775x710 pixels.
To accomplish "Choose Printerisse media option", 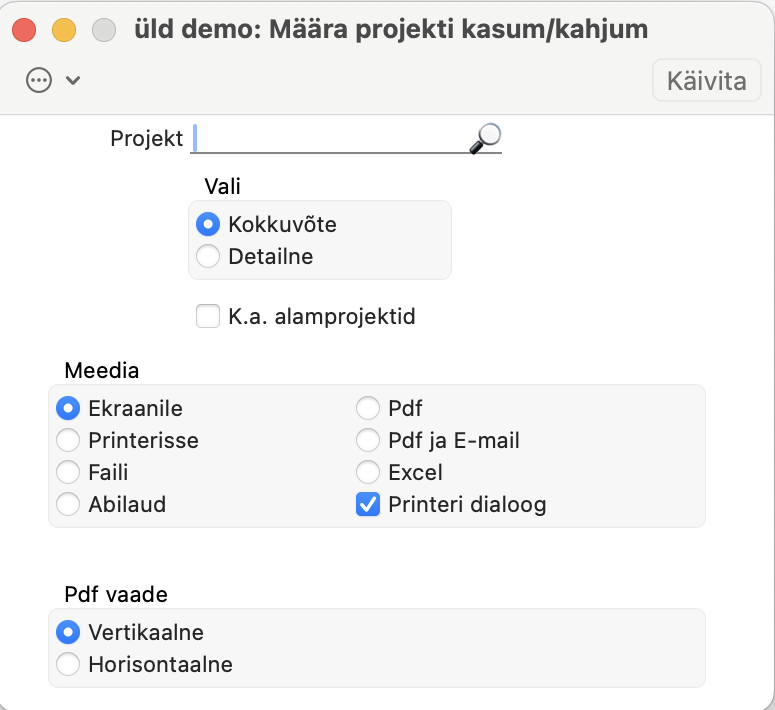I will pos(68,440).
